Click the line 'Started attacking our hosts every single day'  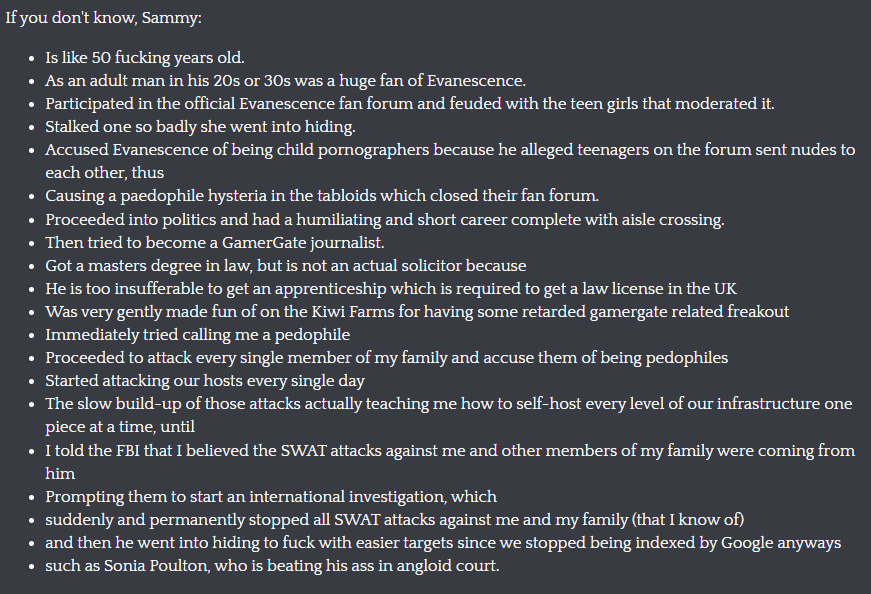[204, 381]
